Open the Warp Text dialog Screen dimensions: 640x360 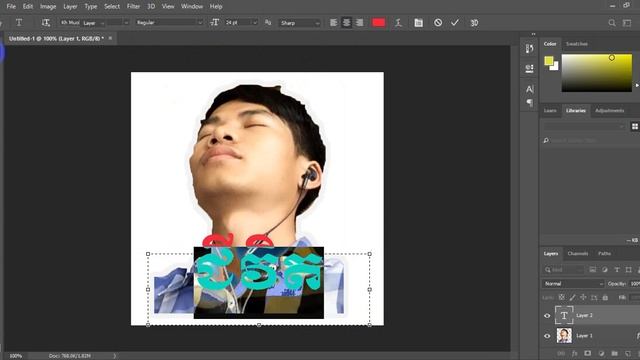click(398, 23)
